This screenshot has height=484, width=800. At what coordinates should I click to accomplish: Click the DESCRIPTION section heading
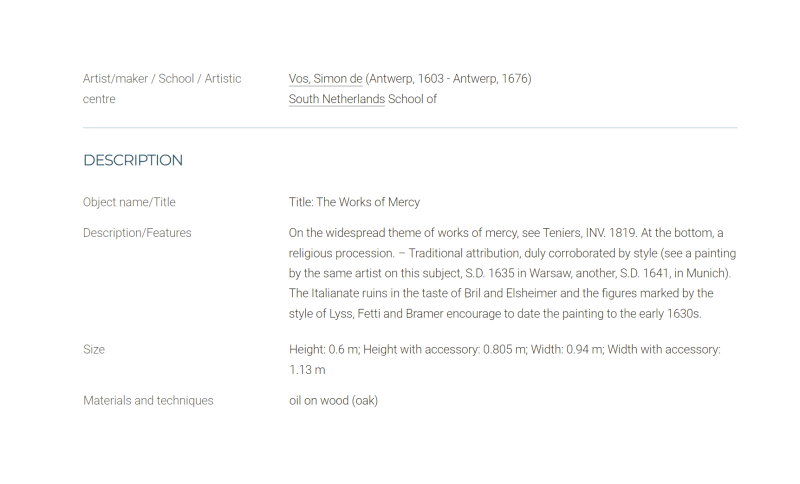(x=133, y=160)
